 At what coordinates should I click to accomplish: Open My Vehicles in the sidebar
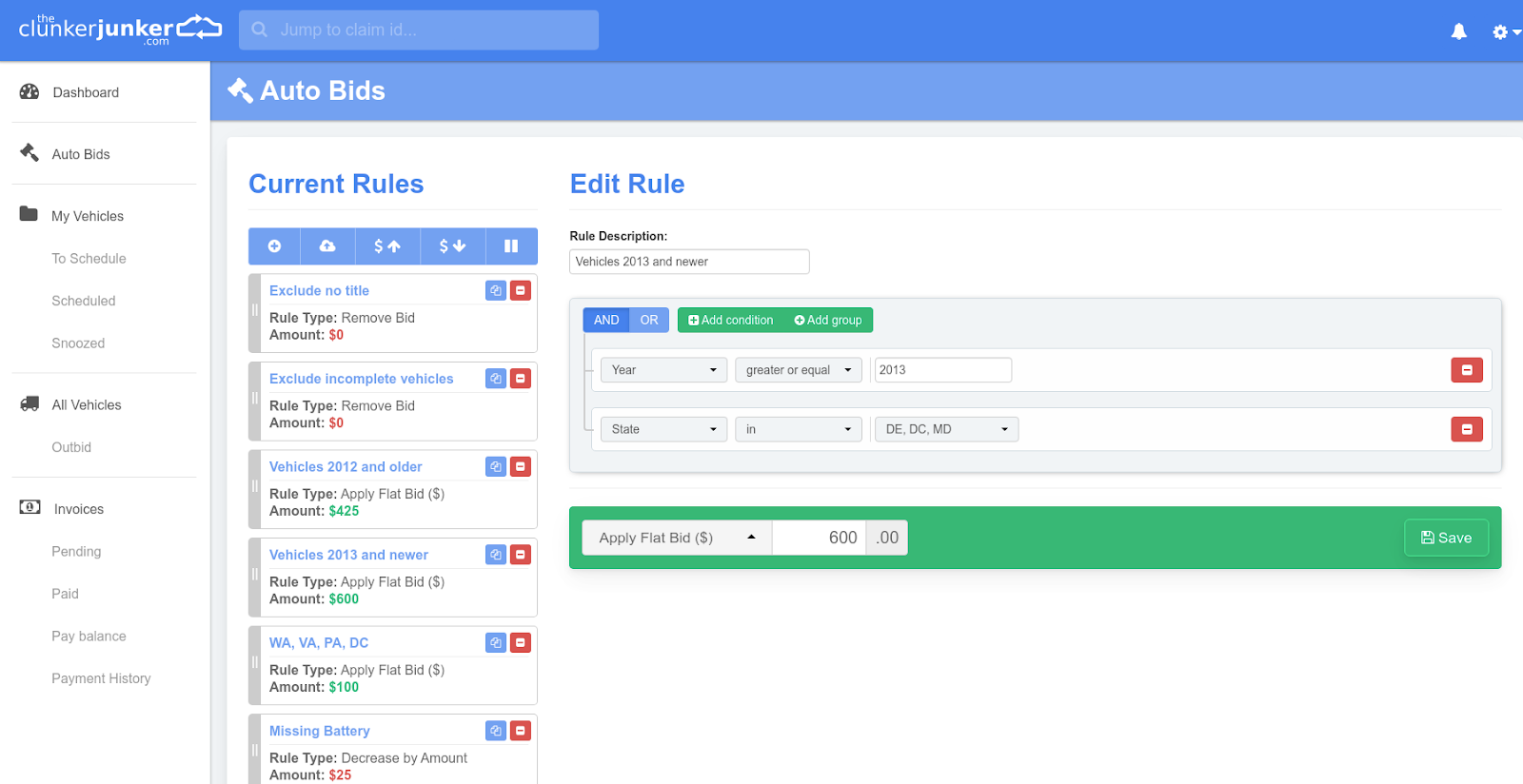coord(88,216)
